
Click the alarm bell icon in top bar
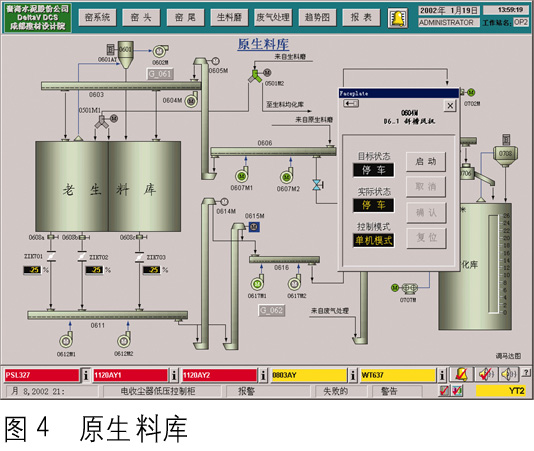(398, 18)
